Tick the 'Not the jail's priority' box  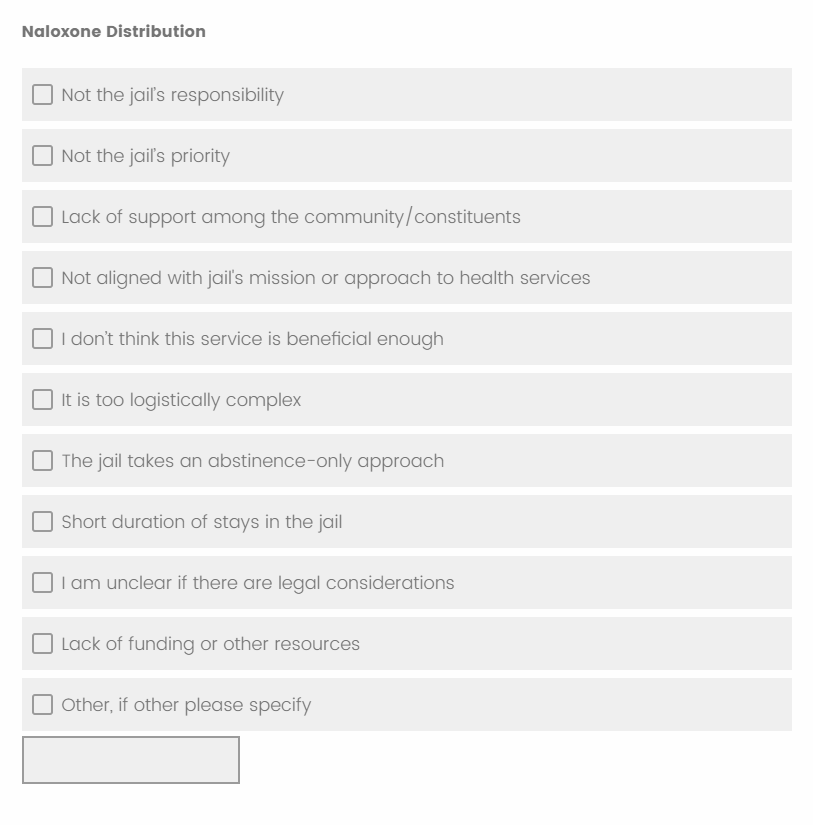tap(42, 156)
